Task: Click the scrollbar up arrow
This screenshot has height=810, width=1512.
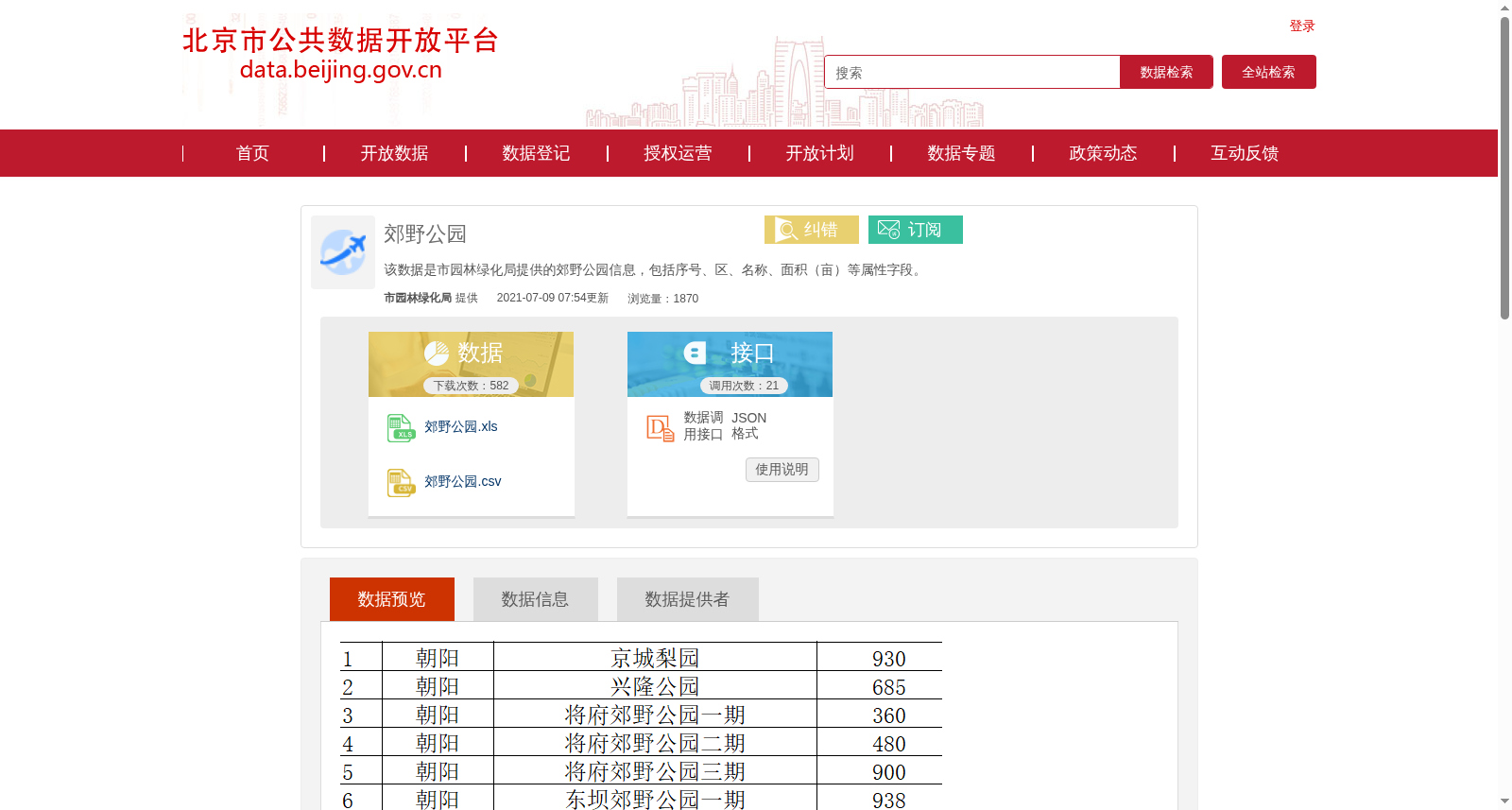Action: (x=1504, y=8)
